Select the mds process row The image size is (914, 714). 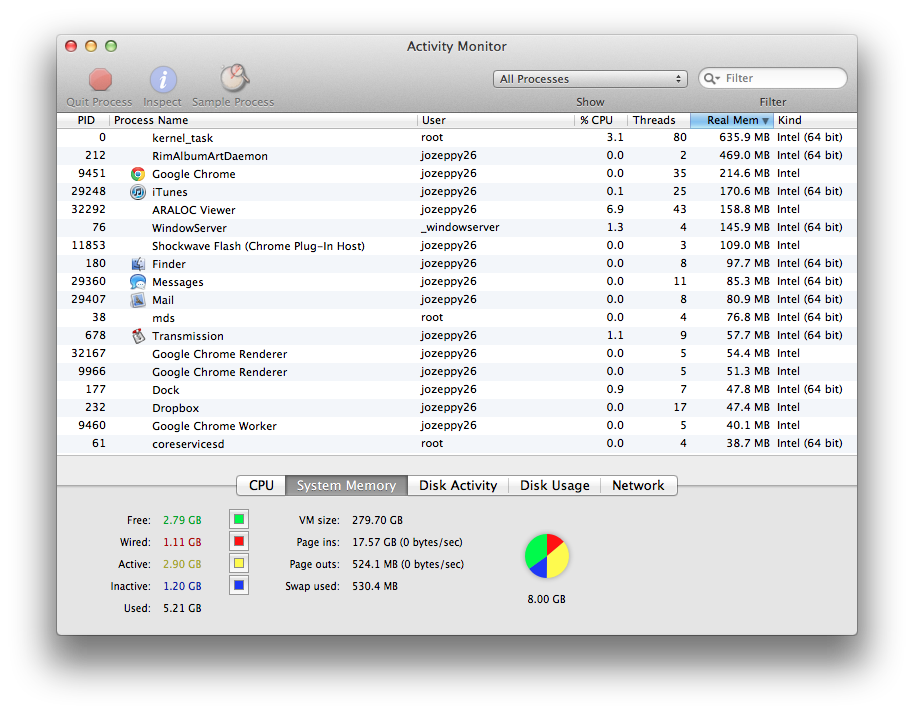point(457,318)
